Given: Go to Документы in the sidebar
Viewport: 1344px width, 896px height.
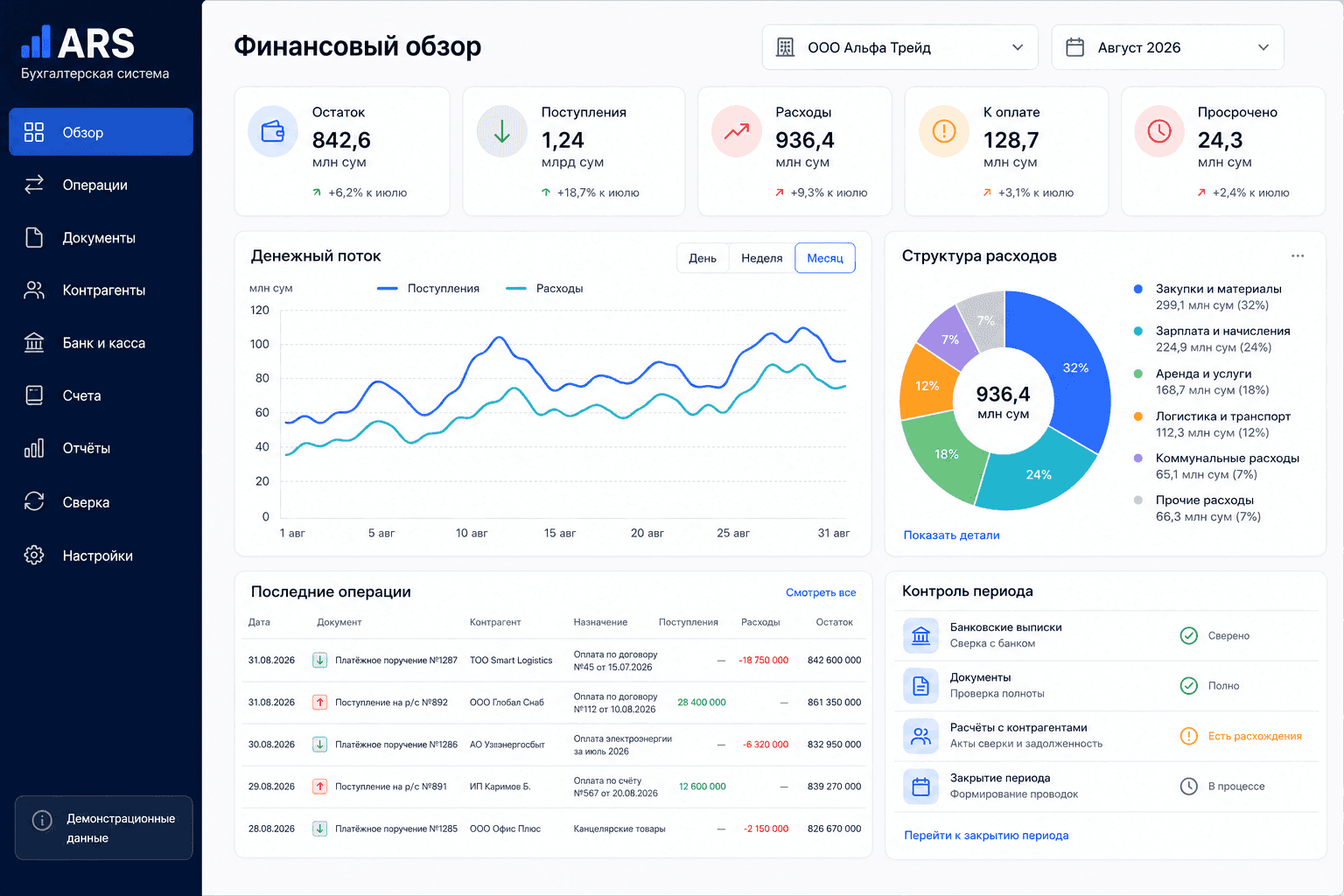Looking at the screenshot, I should (101, 238).
